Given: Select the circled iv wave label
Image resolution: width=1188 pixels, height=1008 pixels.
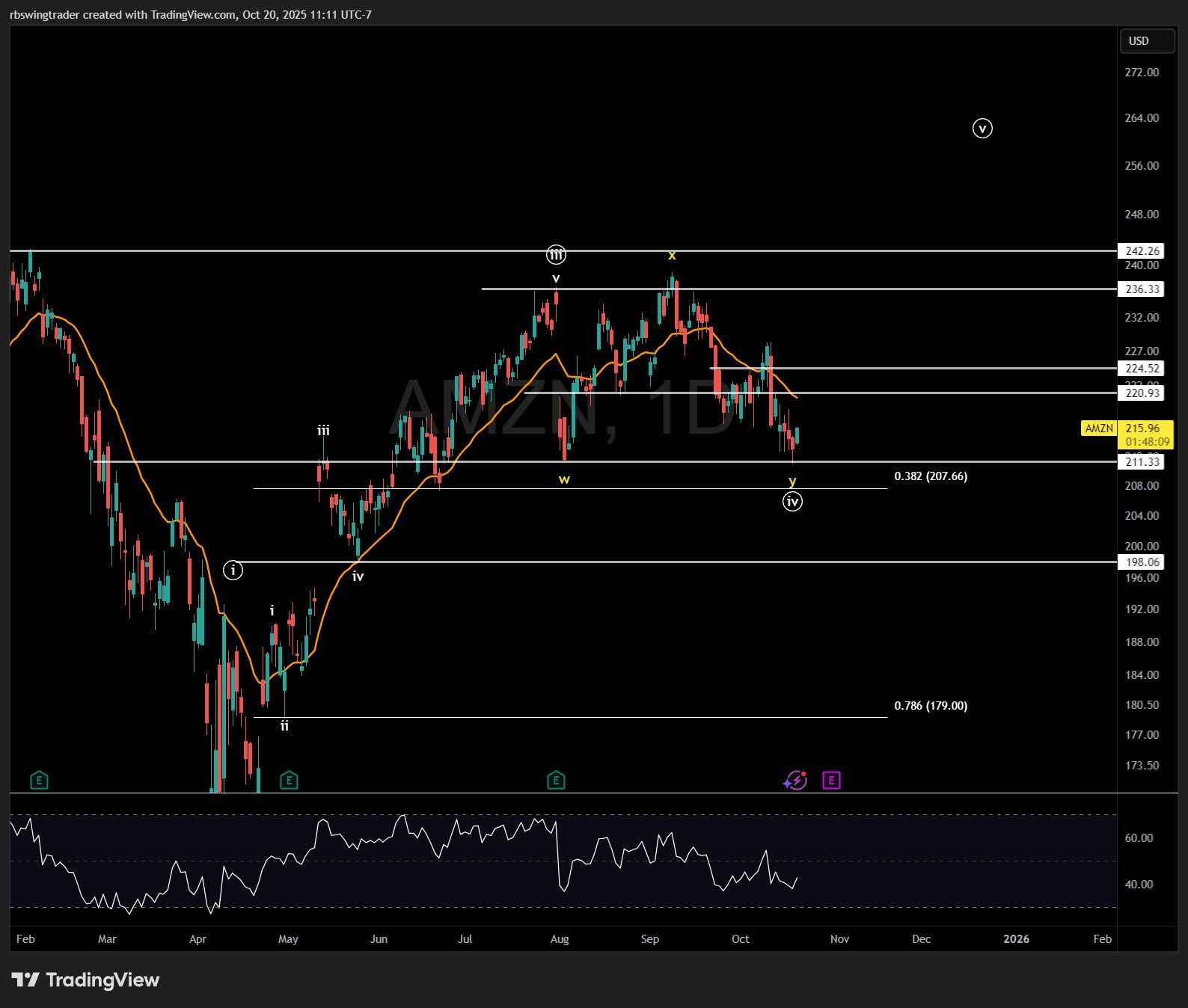Looking at the screenshot, I should tap(792, 502).
